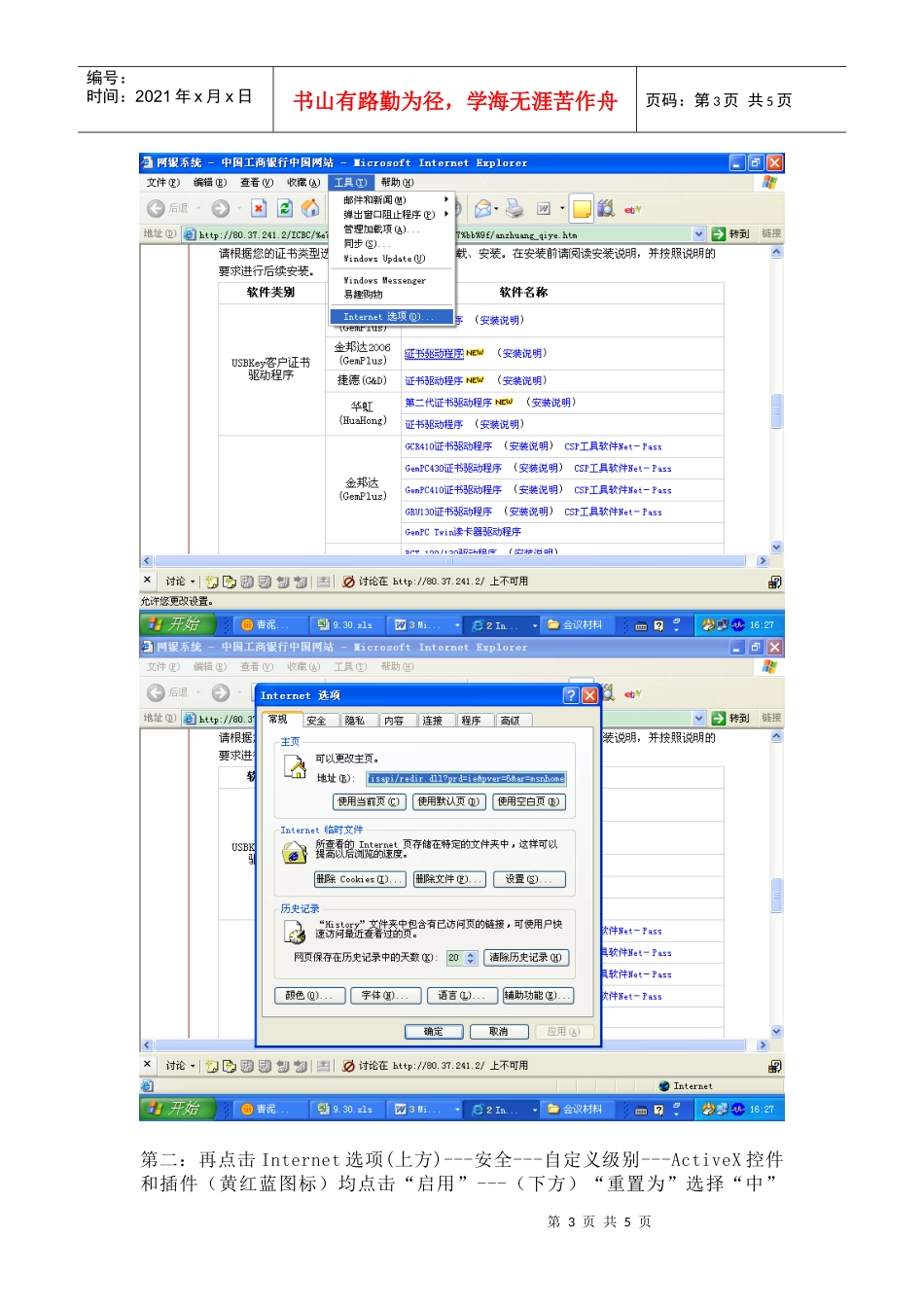This screenshot has width=924, height=1307.
Task: Click the Research icon beside eBay in the upper toolbar
Action: [x=606, y=208]
